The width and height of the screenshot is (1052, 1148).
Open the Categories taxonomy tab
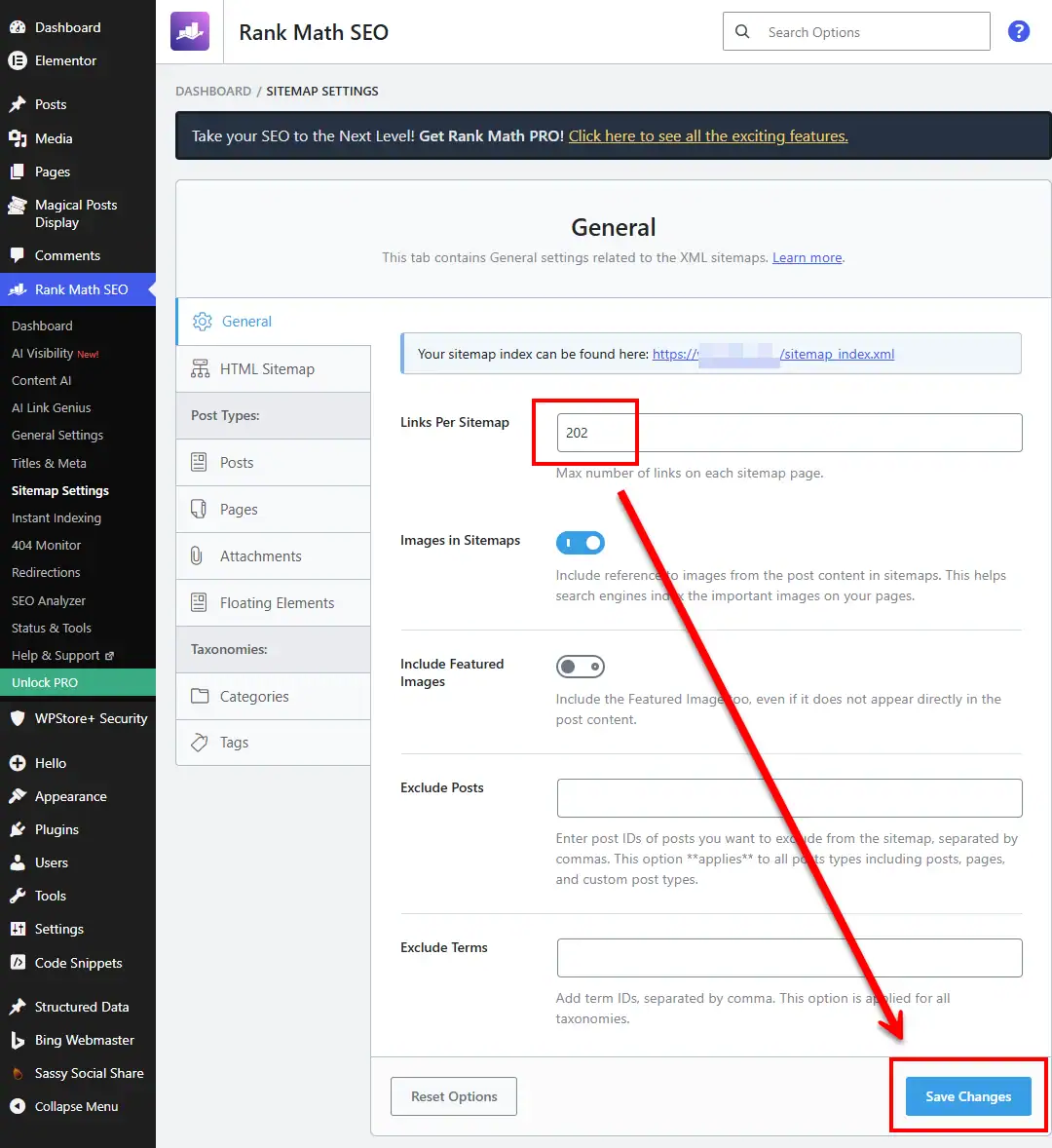coord(273,696)
